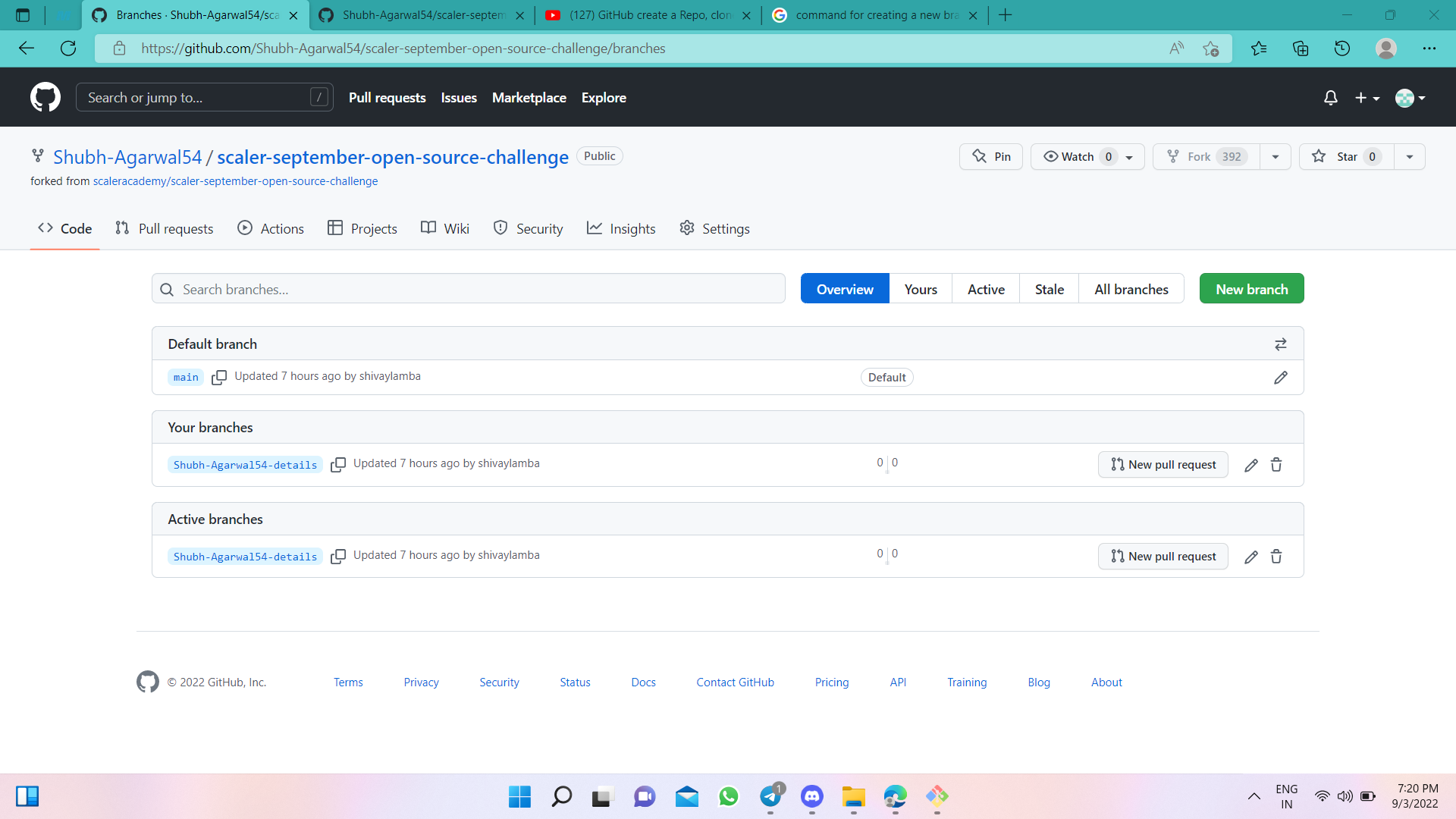Switch to the Active branches filter tab
The image size is (1456, 819).
coord(985,288)
